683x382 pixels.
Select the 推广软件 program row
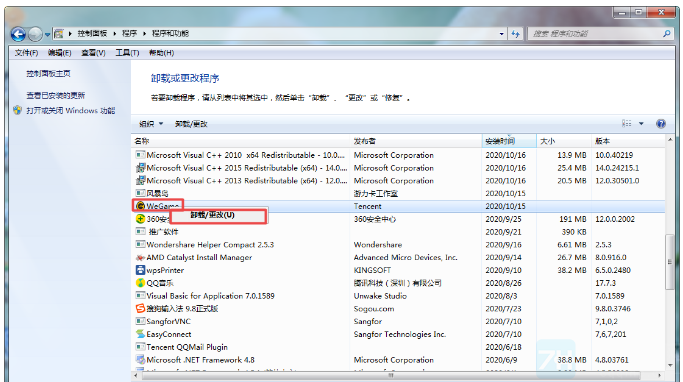(398, 232)
